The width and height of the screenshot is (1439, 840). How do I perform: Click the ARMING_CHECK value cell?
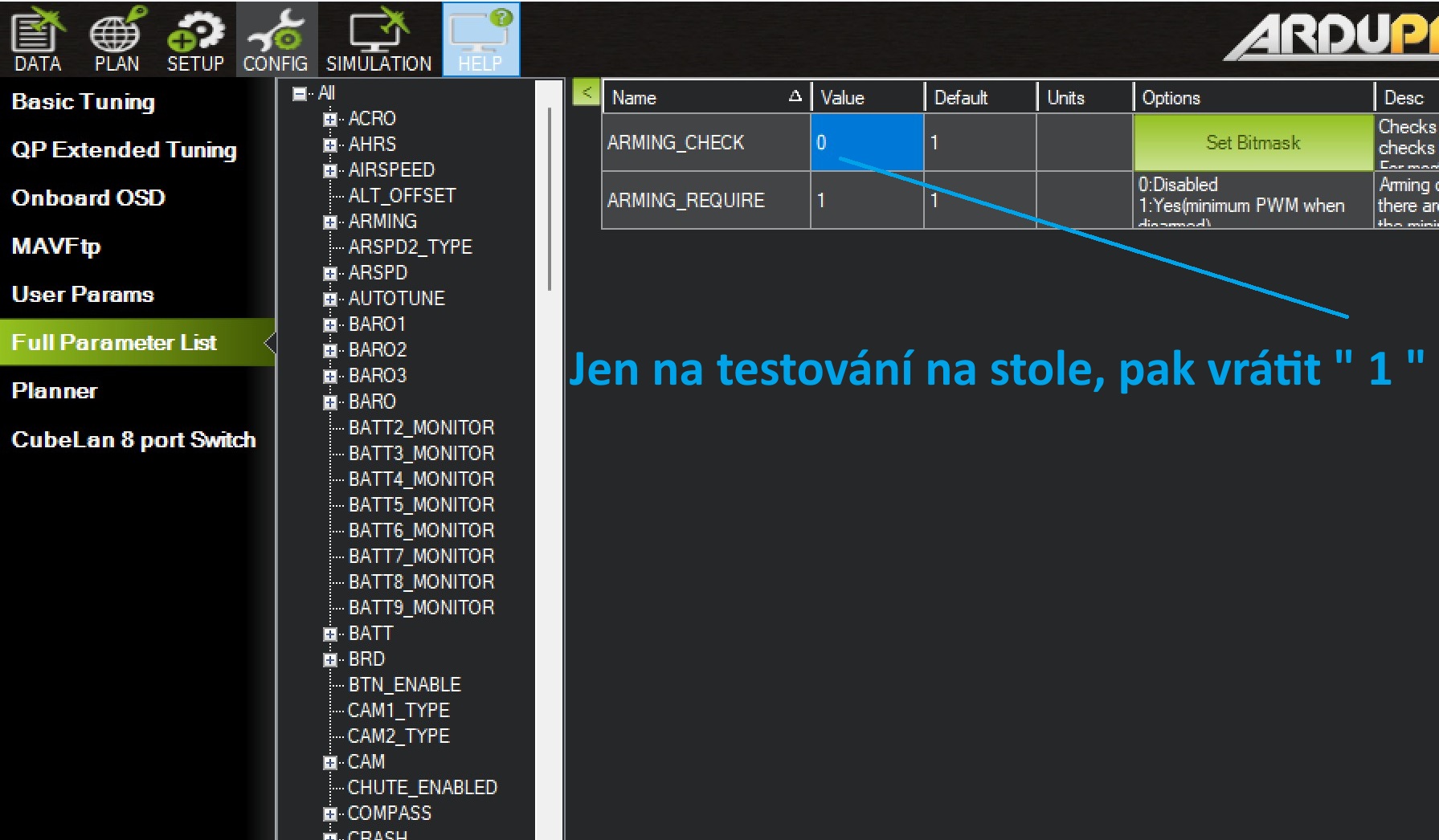coord(866,143)
